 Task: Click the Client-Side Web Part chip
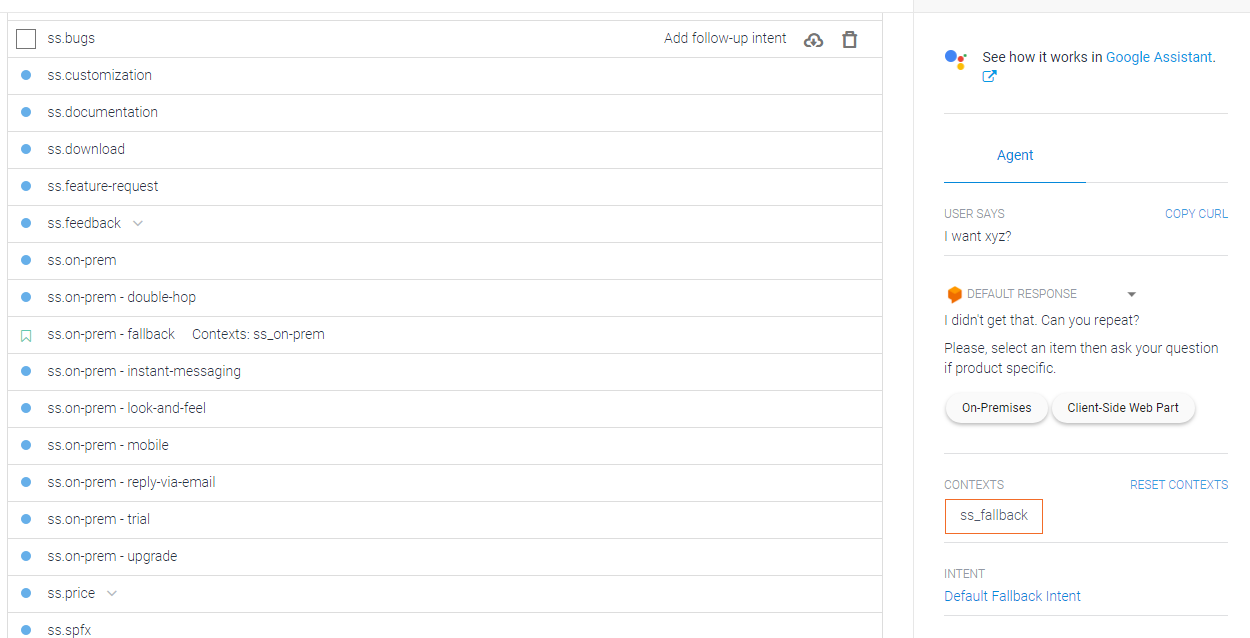pos(1122,408)
